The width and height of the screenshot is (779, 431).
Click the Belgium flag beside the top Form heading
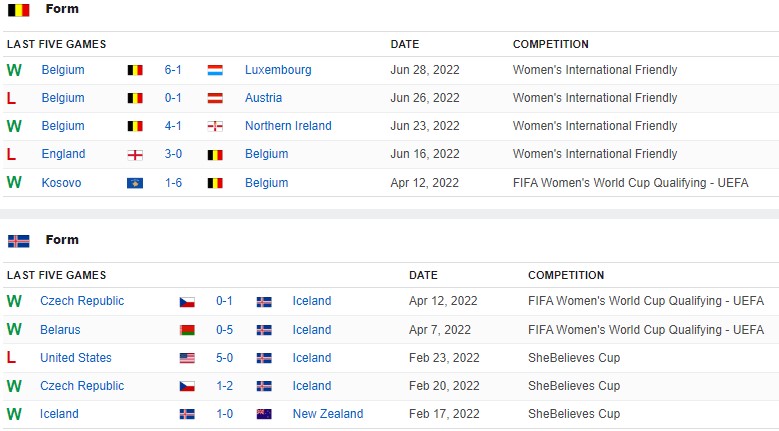(18, 10)
